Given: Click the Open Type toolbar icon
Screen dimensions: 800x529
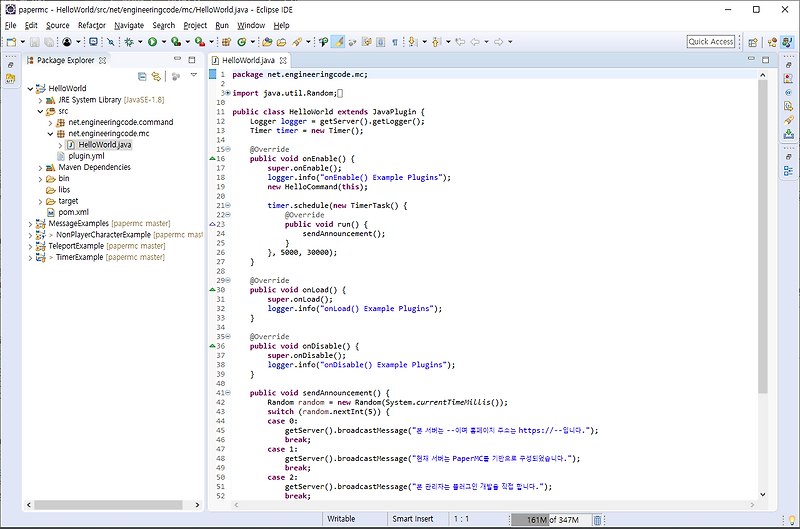Looking at the screenshot, I should (267, 42).
